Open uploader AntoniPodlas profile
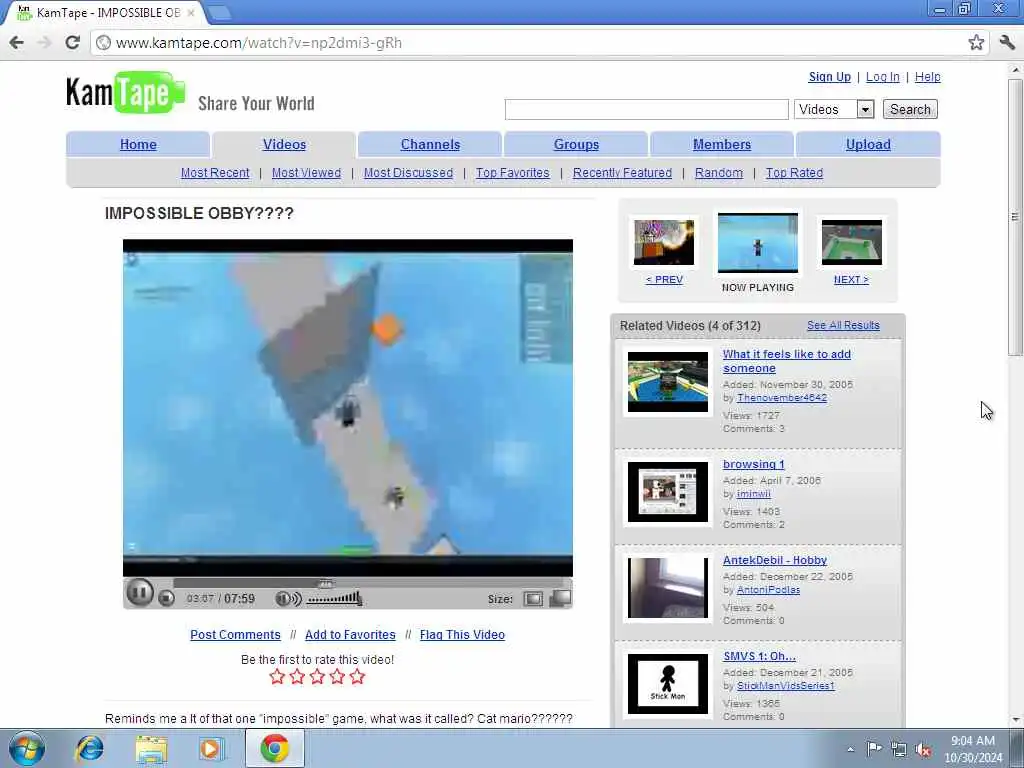Image resolution: width=1024 pixels, height=768 pixels. pos(768,589)
